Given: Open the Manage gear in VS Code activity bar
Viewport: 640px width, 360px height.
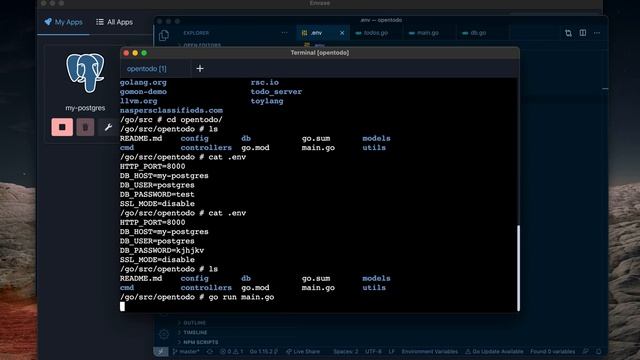Looking at the screenshot, I should (x=164, y=334).
